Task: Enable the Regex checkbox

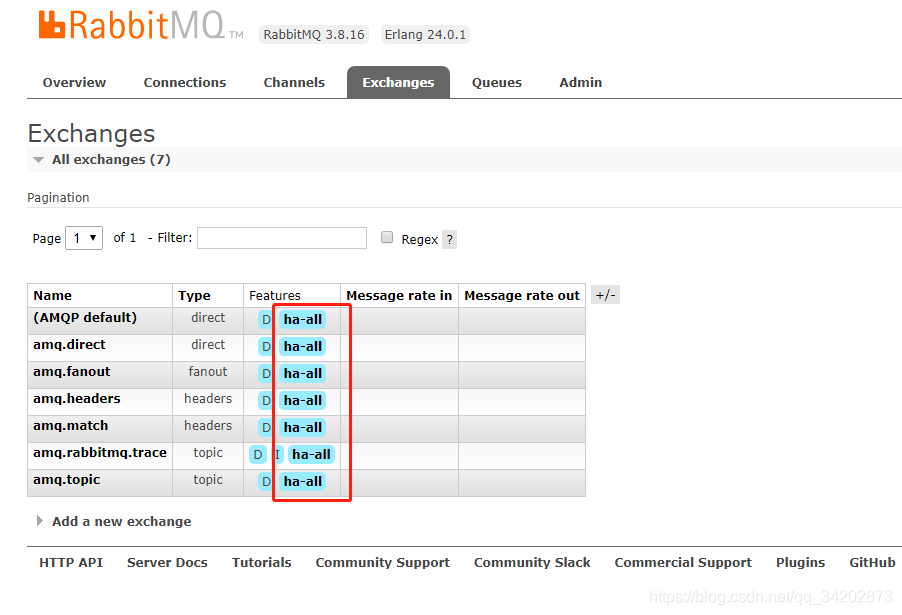Action: 387,237
